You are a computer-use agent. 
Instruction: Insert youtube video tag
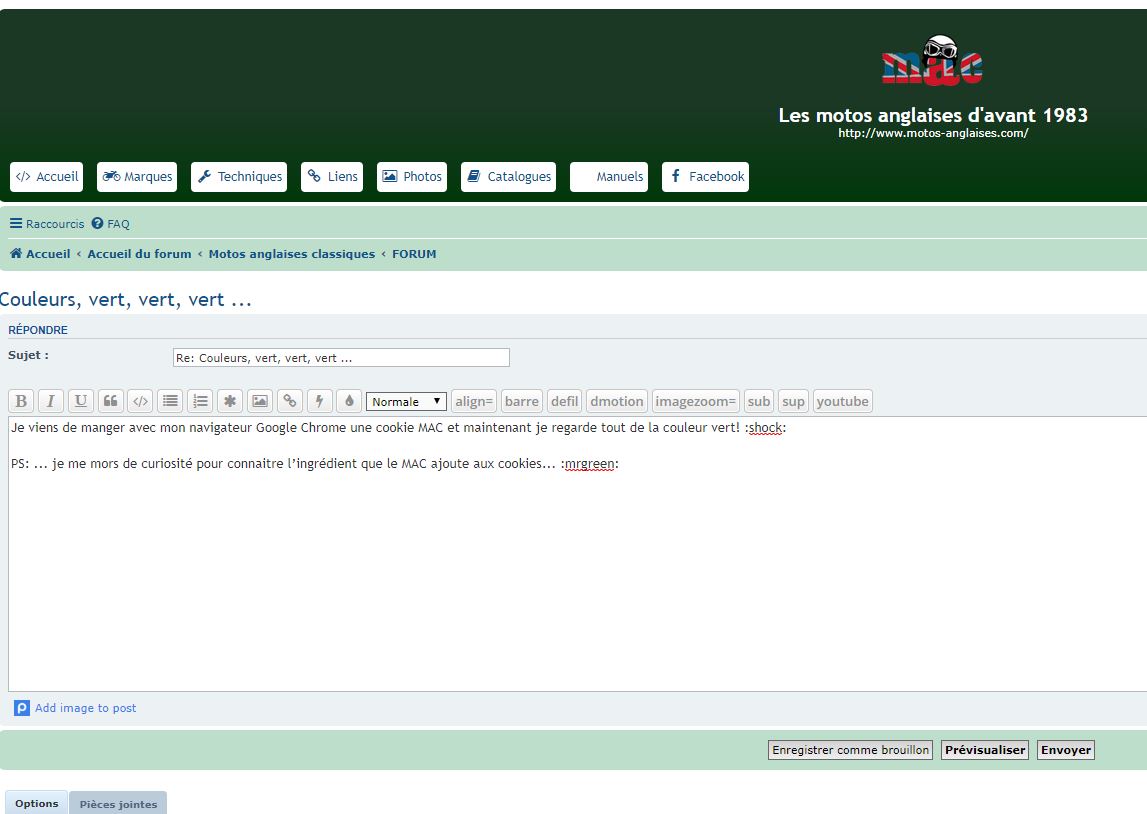[x=843, y=401]
